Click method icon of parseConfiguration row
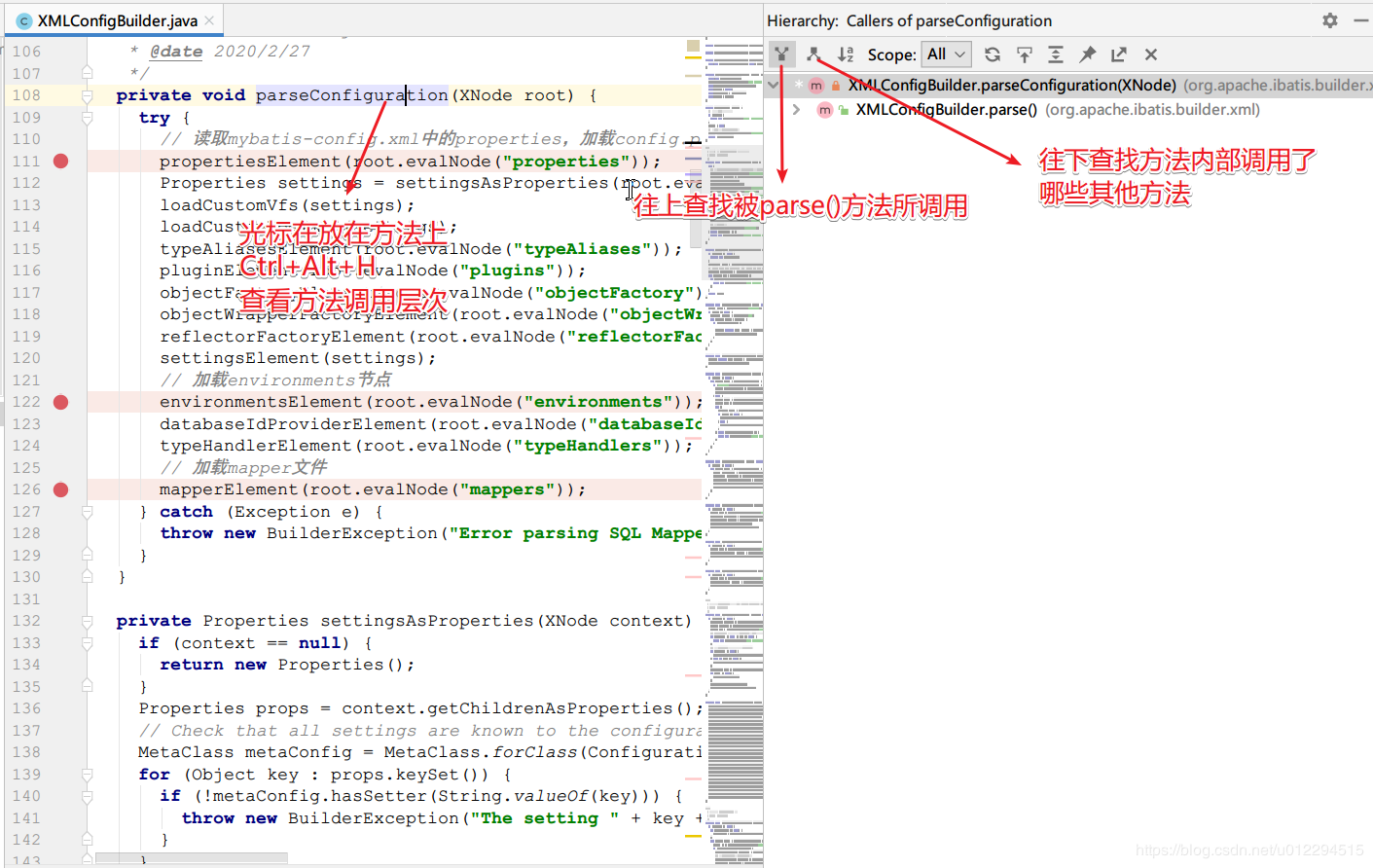 [x=816, y=86]
